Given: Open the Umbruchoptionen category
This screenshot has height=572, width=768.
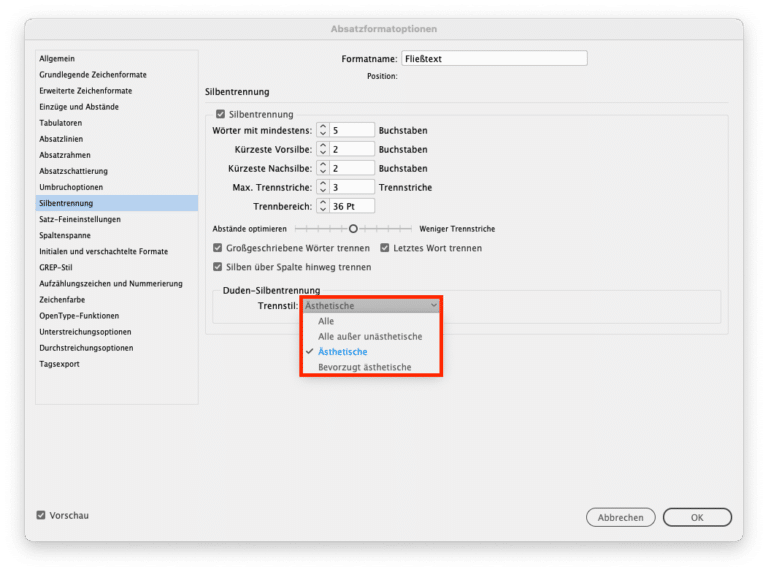Looking at the screenshot, I should pyautogui.click(x=117, y=187).
